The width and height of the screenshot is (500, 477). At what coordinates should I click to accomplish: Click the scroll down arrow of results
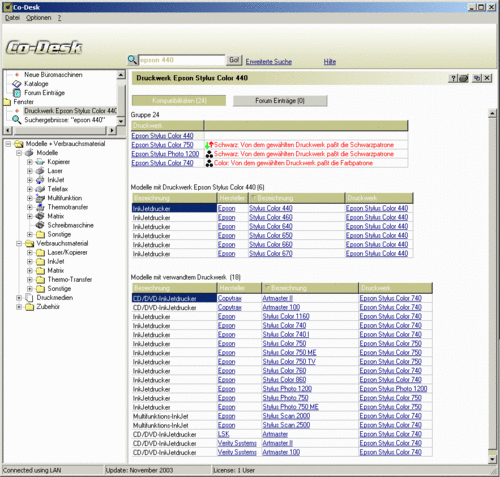[492, 459]
